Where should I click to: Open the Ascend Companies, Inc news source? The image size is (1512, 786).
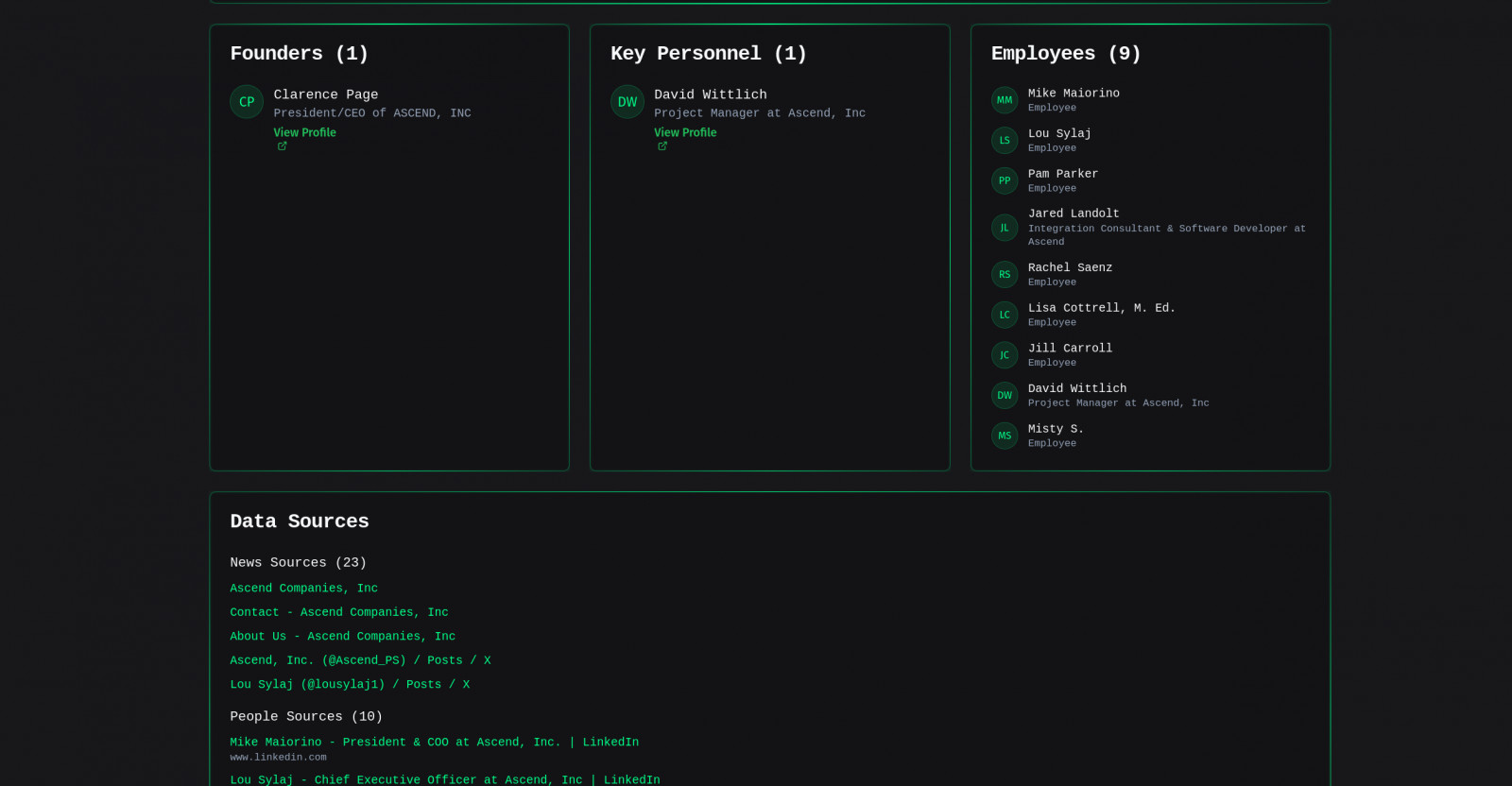(303, 589)
